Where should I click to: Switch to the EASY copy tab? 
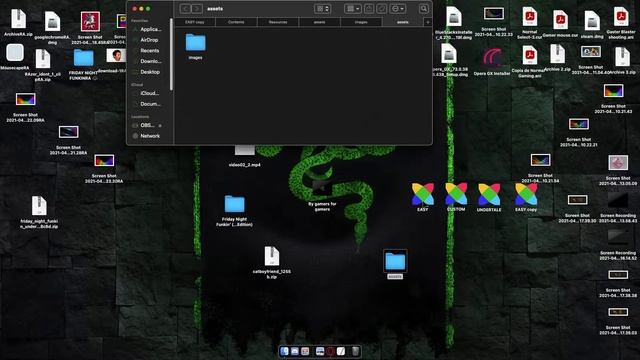pyautogui.click(x=195, y=22)
